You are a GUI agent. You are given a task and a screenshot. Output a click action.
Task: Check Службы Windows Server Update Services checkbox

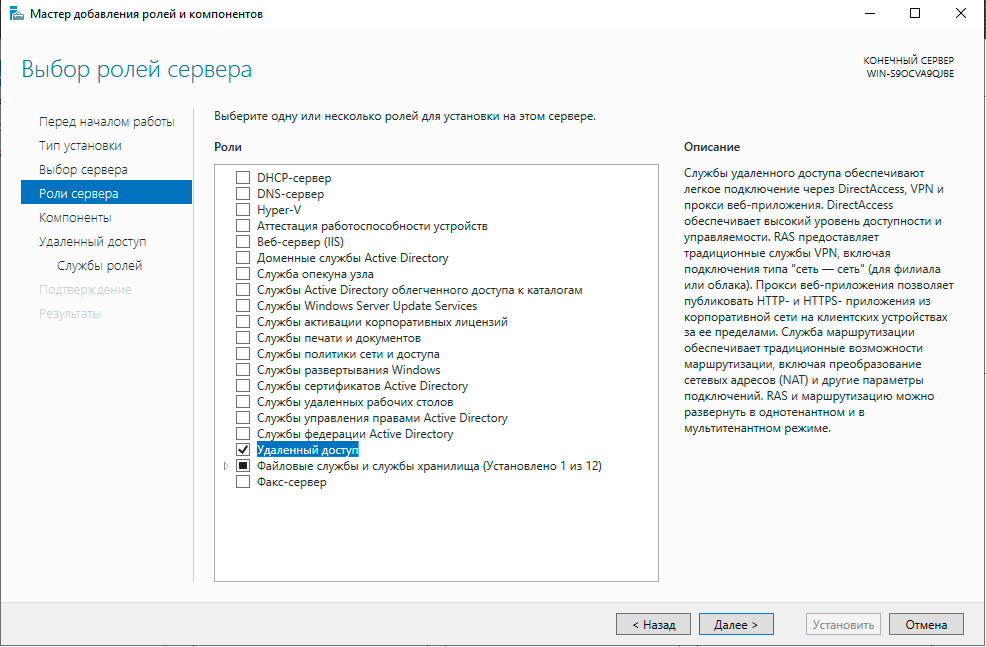coord(243,306)
